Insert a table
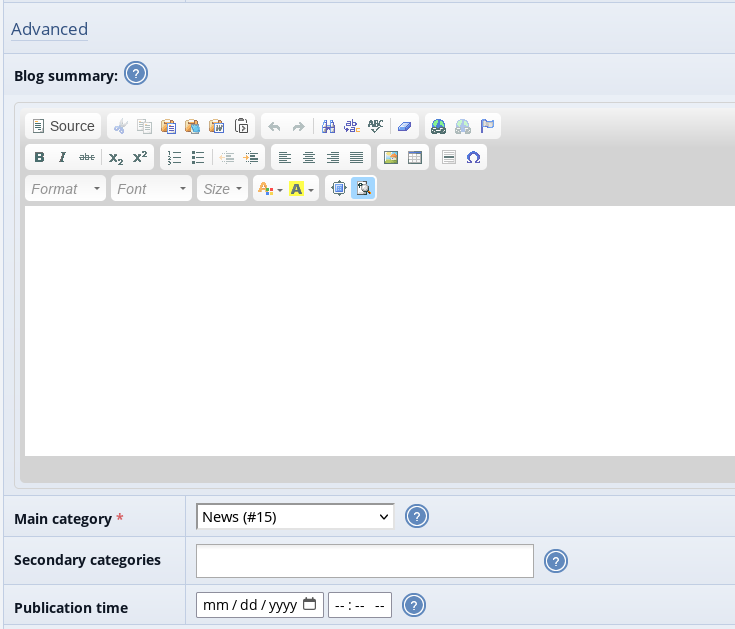This screenshot has height=629, width=735. point(415,157)
